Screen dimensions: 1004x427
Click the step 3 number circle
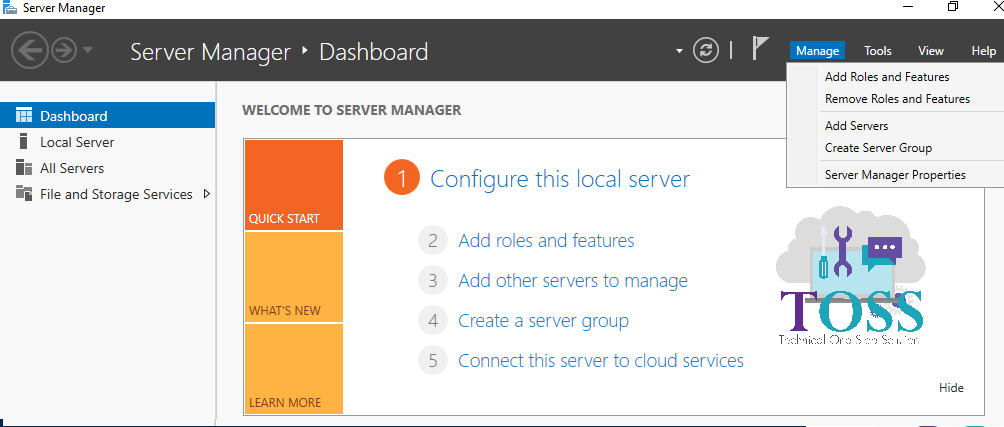click(x=433, y=280)
